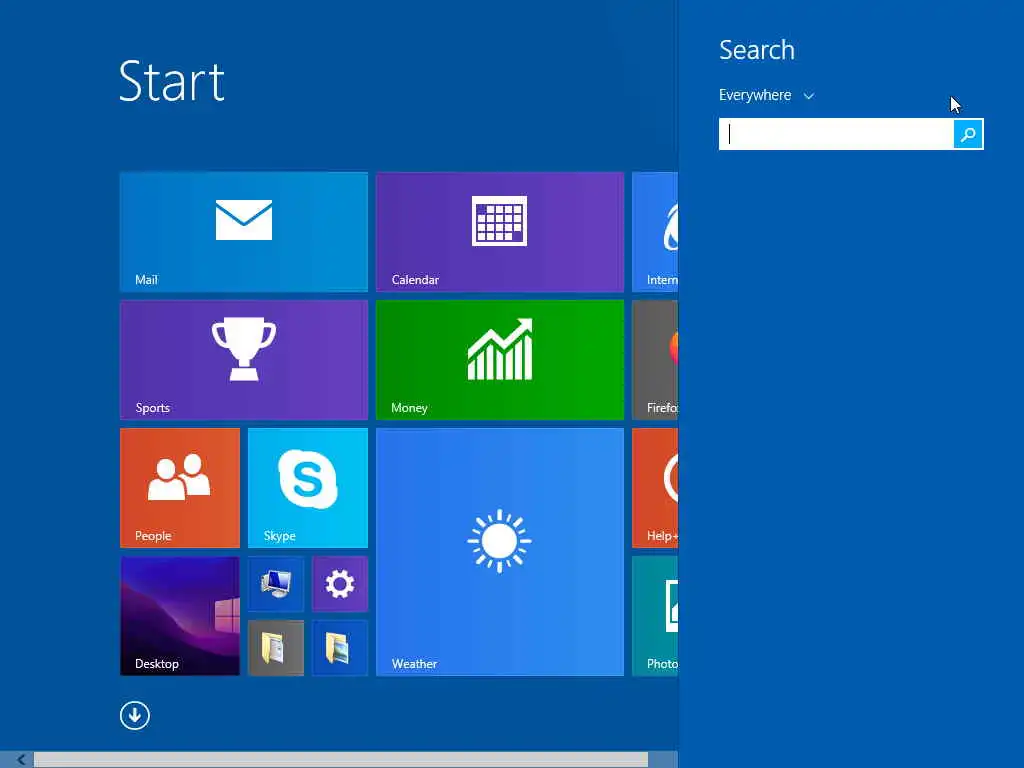Expand the Everywhere search scope dropdown
Viewport: 1024px width, 768px height.
(766, 95)
